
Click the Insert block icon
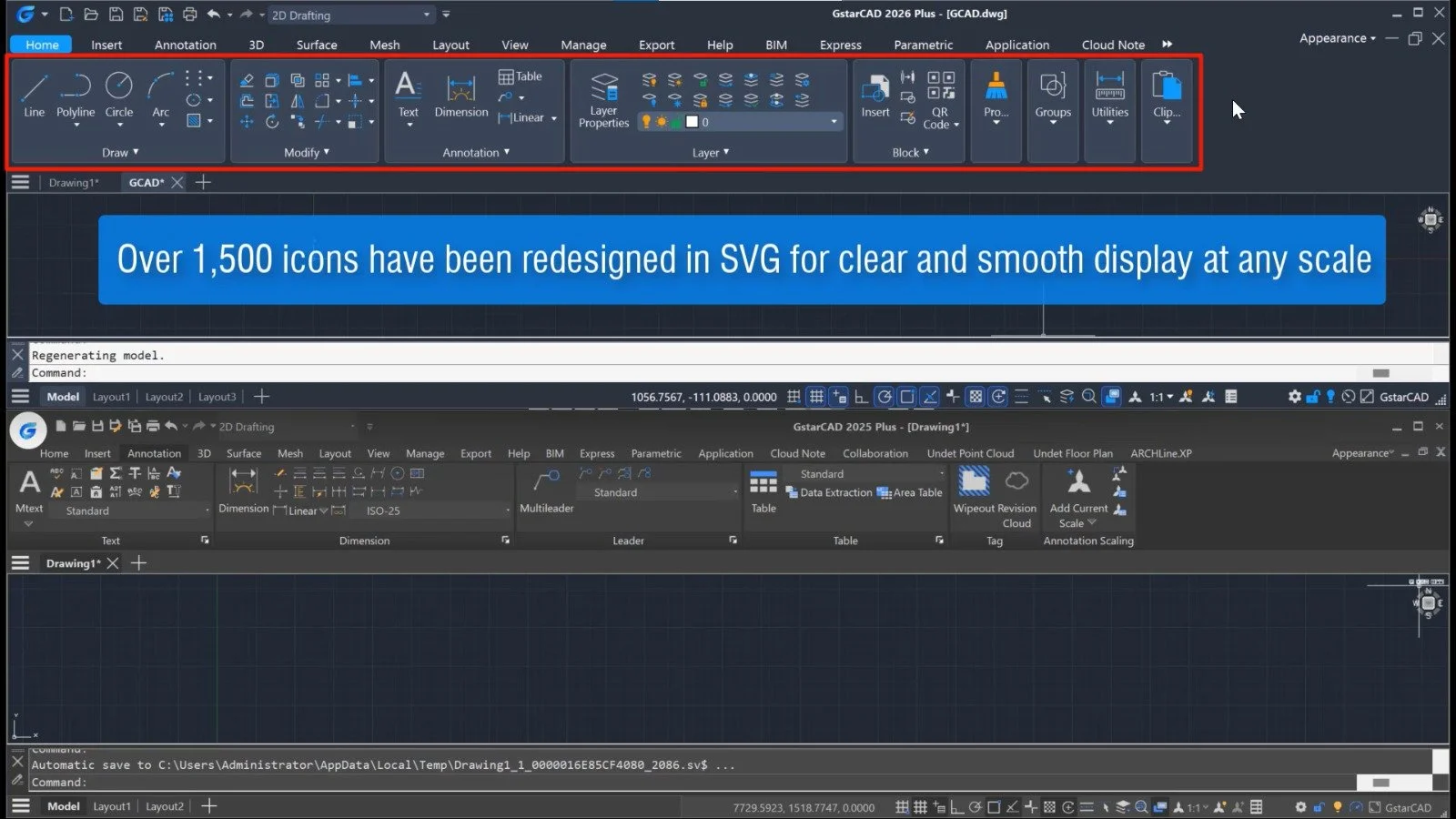[875, 95]
